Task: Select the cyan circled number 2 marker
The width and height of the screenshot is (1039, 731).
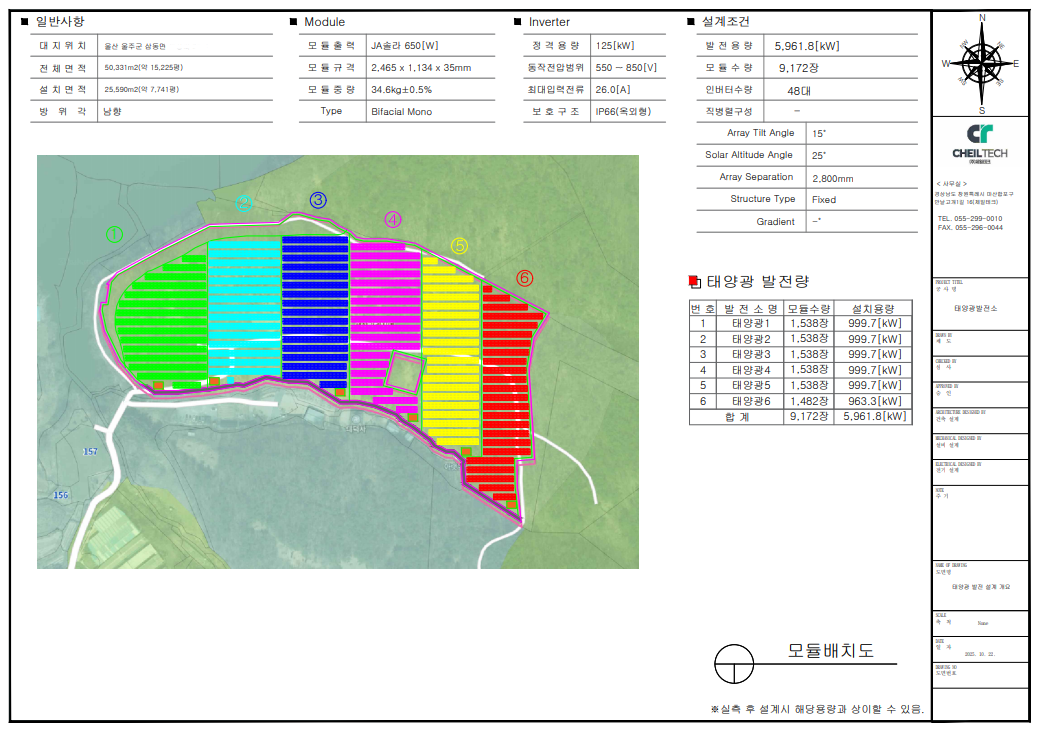Action: click(243, 203)
